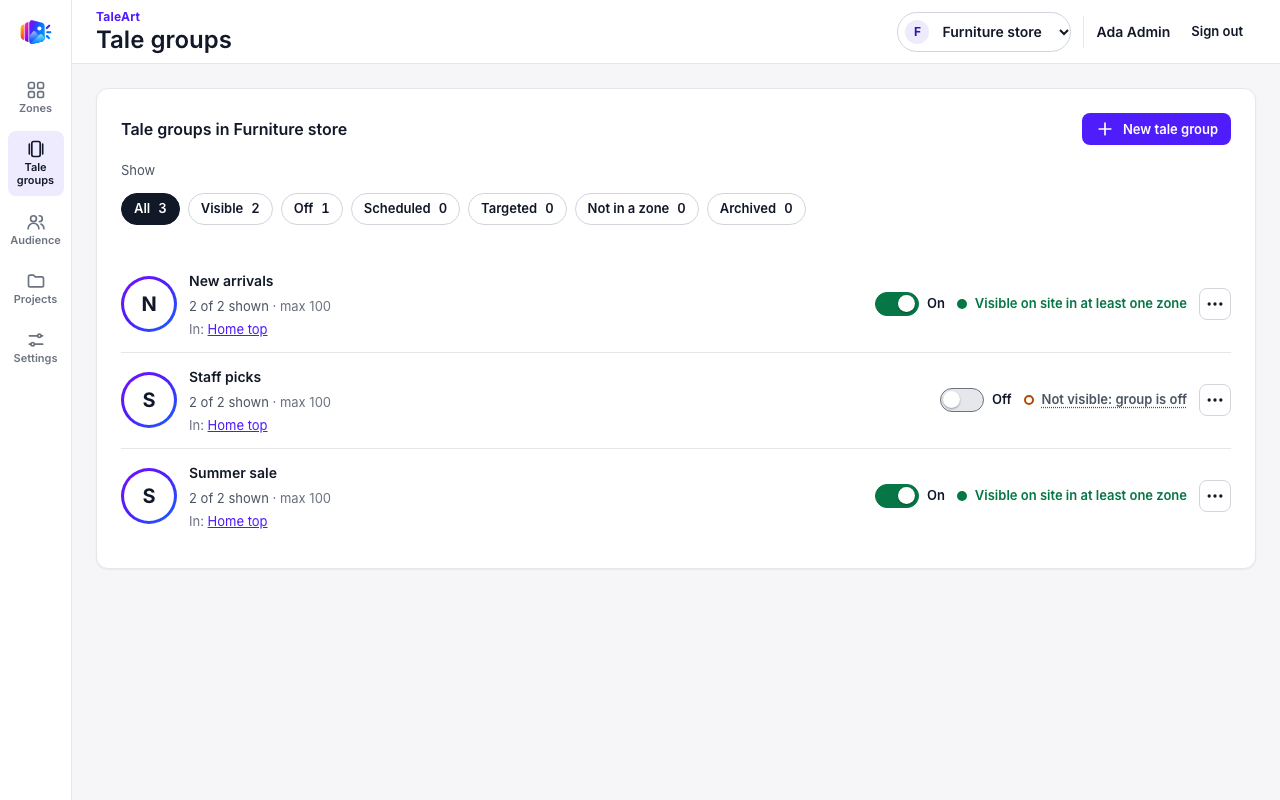Click Sign out
Viewport: 1280px width, 800px height.
[1217, 32]
